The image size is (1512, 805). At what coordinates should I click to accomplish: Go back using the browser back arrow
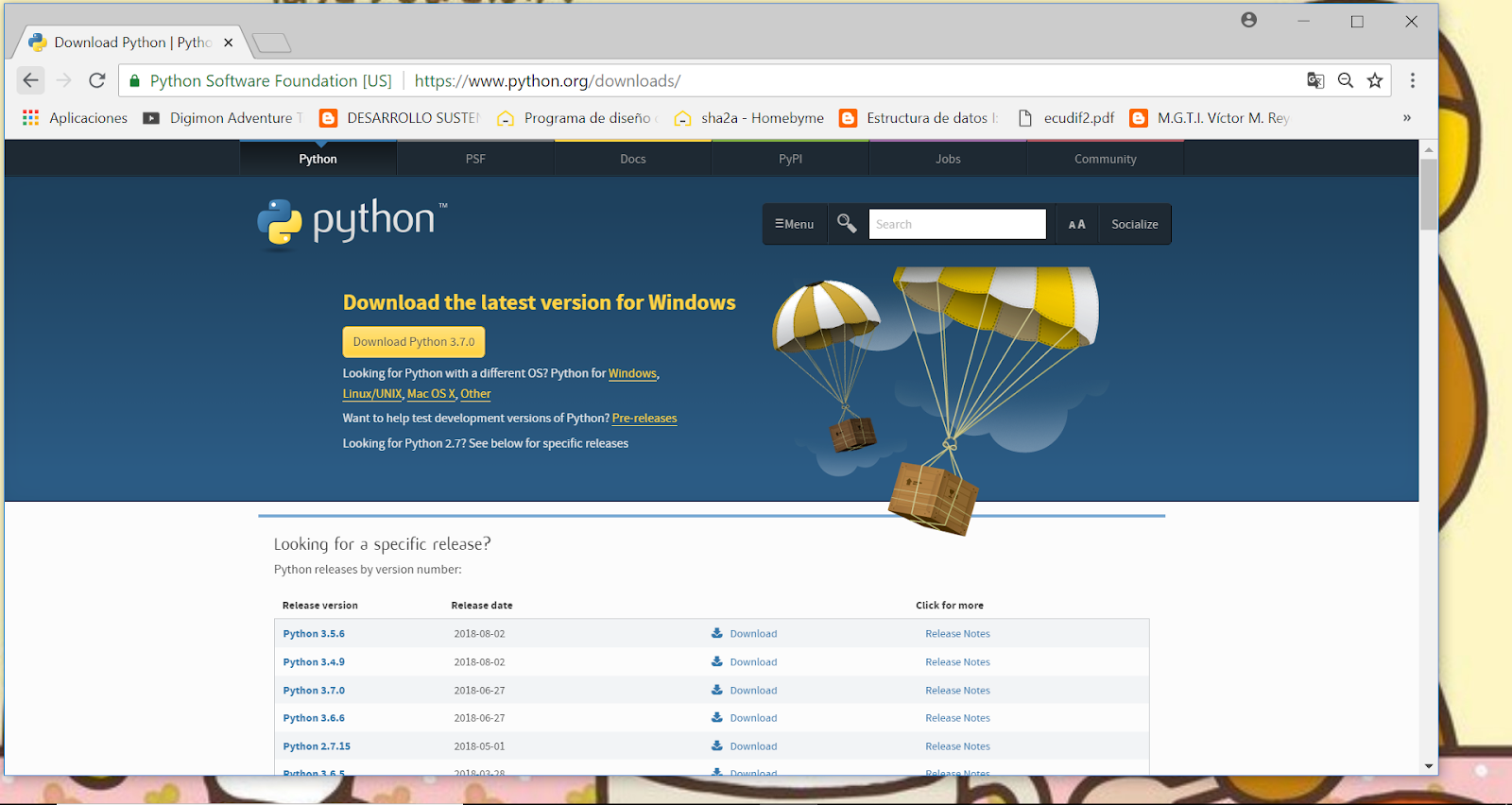coord(30,80)
